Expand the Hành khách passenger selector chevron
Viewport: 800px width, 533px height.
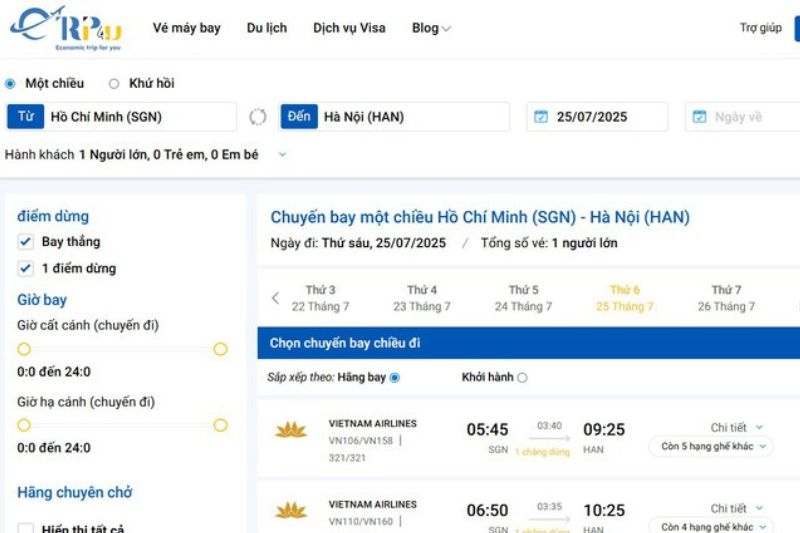pos(282,155)
